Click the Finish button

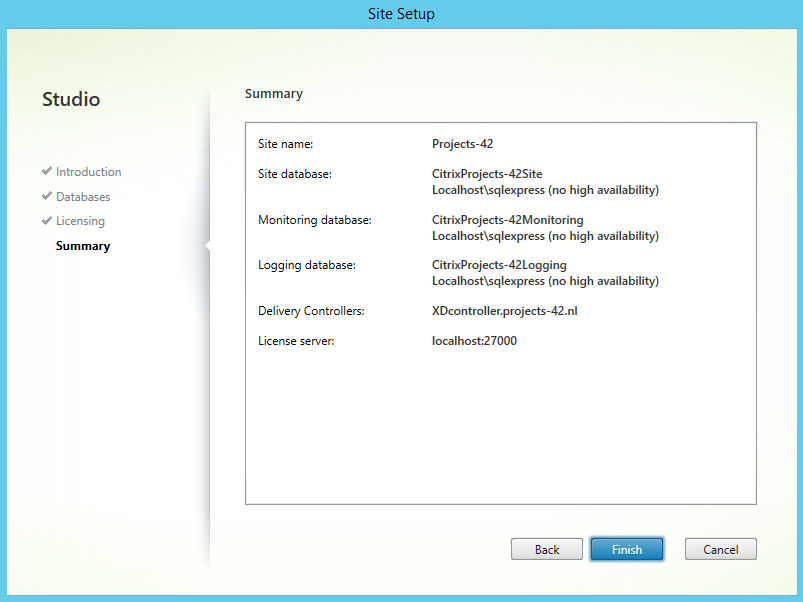tap(626, 549)
